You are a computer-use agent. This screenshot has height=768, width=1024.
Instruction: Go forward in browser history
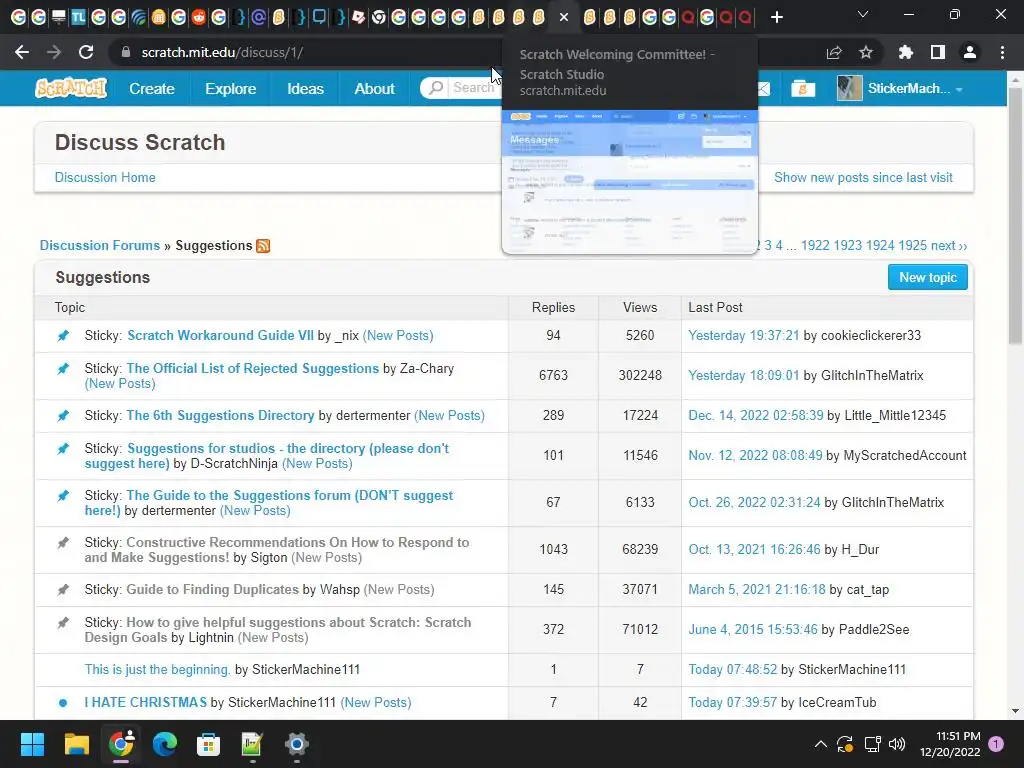[54, 52]
